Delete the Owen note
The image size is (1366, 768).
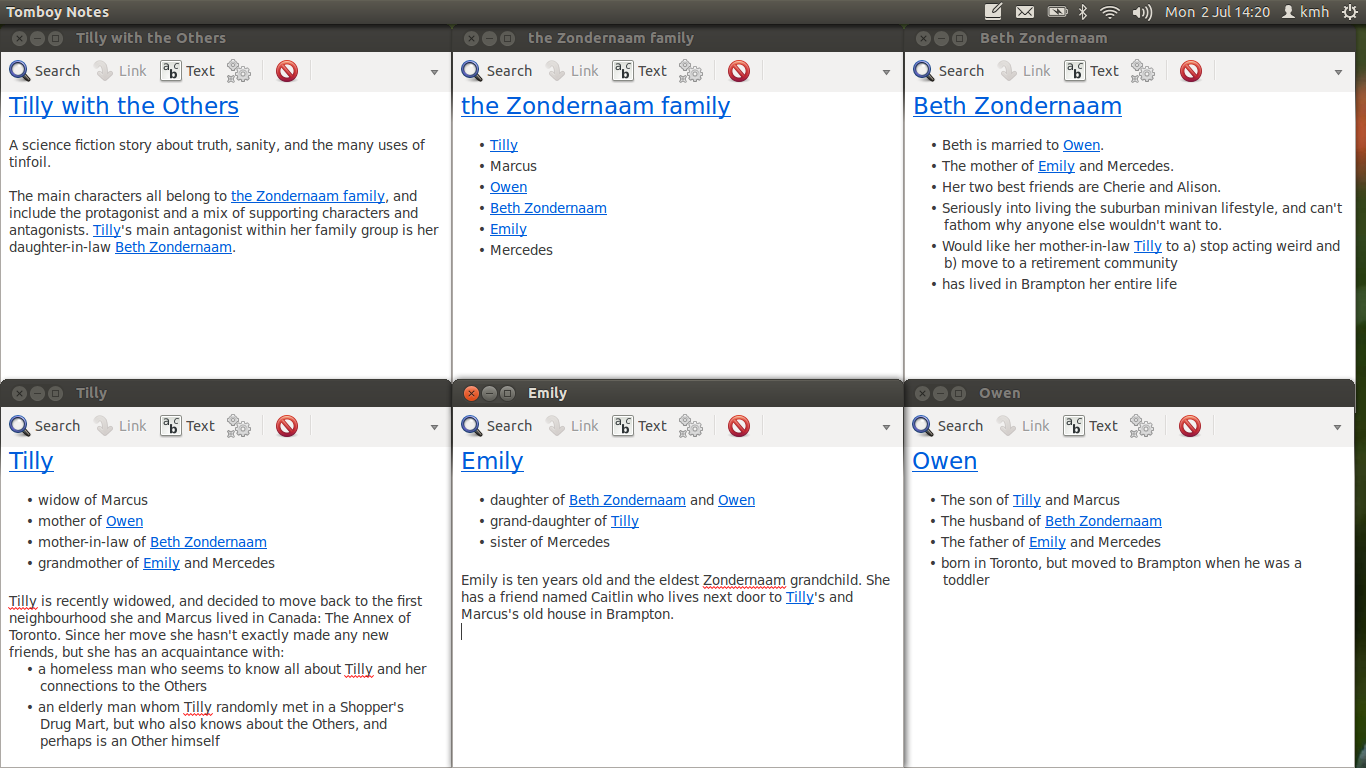[x=1190, y=426]
